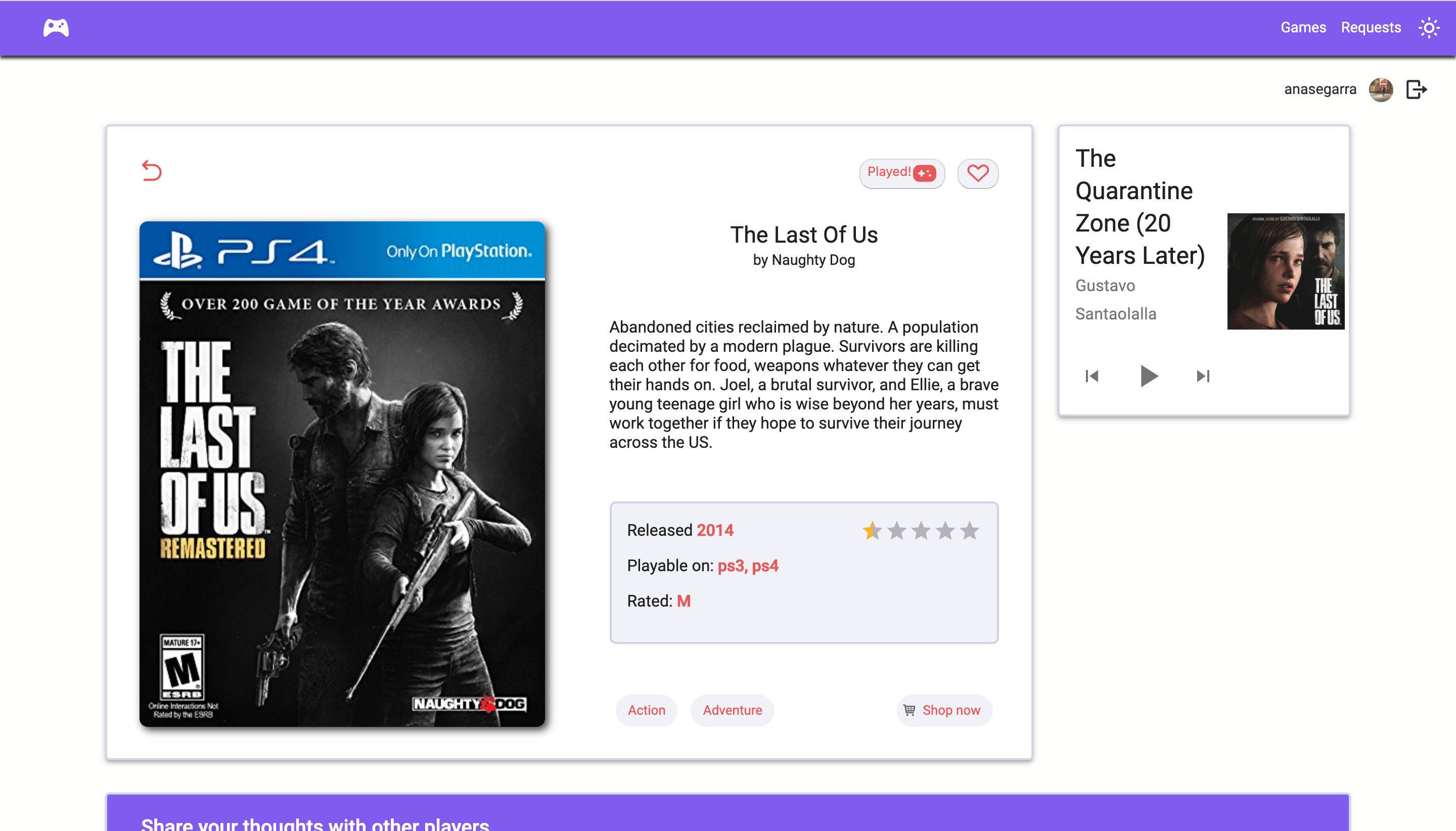Click the anasegarra profile avatar
Screen dimensions: 1456x831
point(1381,89)
